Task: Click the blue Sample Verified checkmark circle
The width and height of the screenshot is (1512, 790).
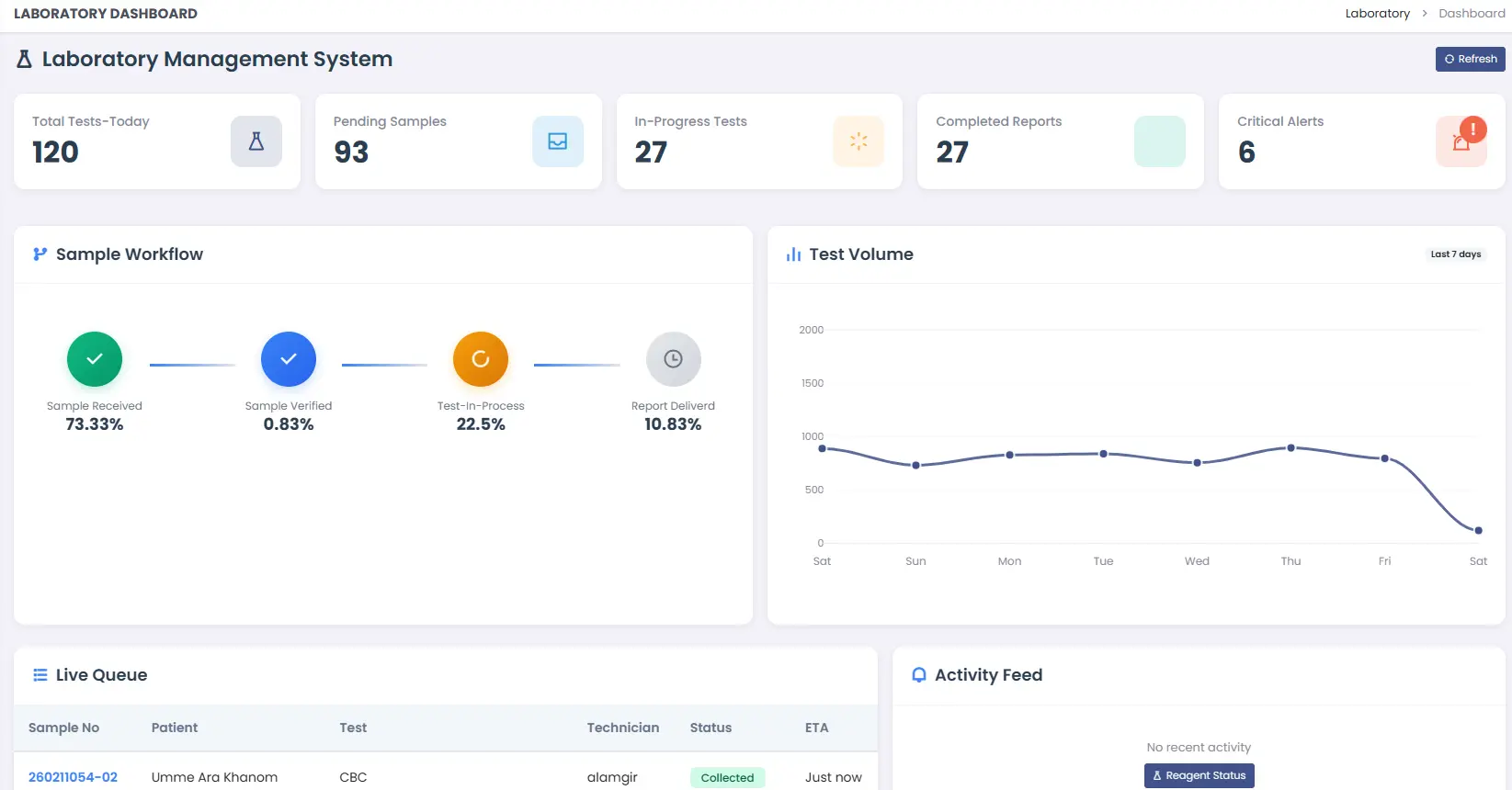Action: (289, 359)
